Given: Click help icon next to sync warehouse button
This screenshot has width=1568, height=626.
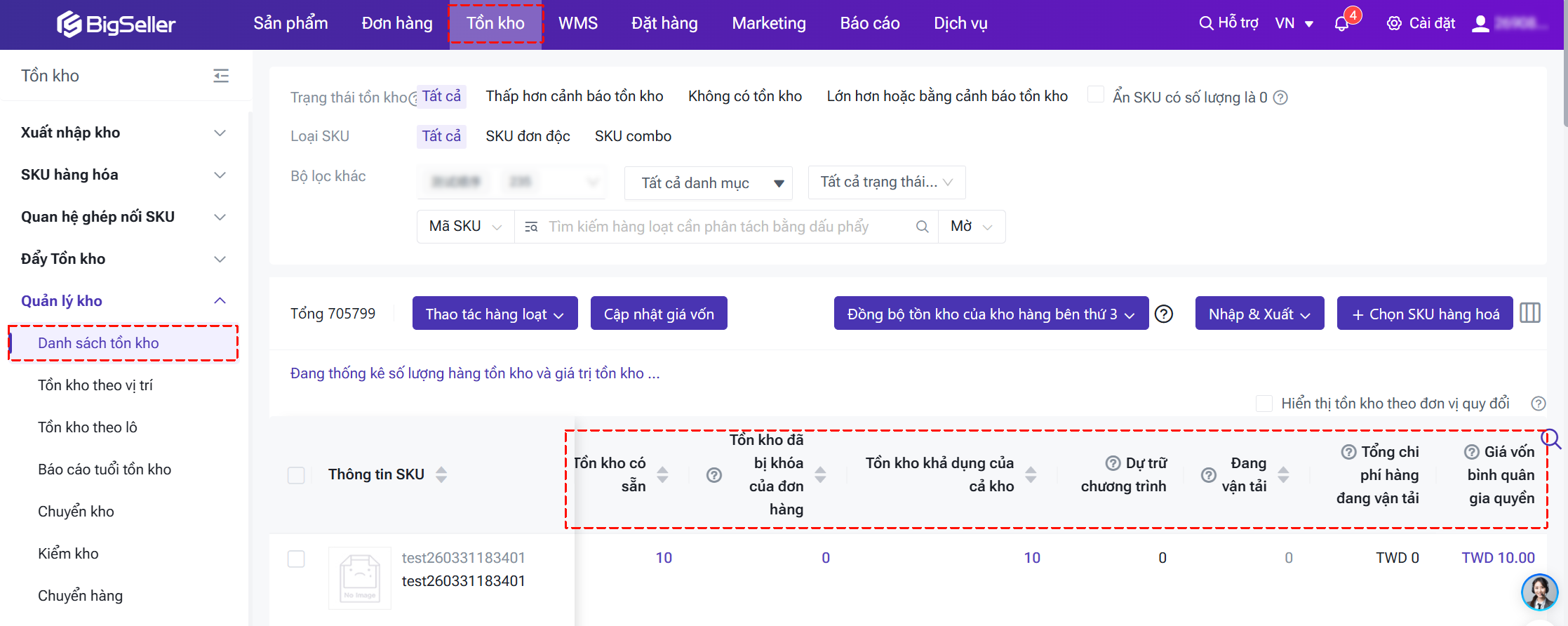Looking at the screenshot, I should pos(1164,314).
